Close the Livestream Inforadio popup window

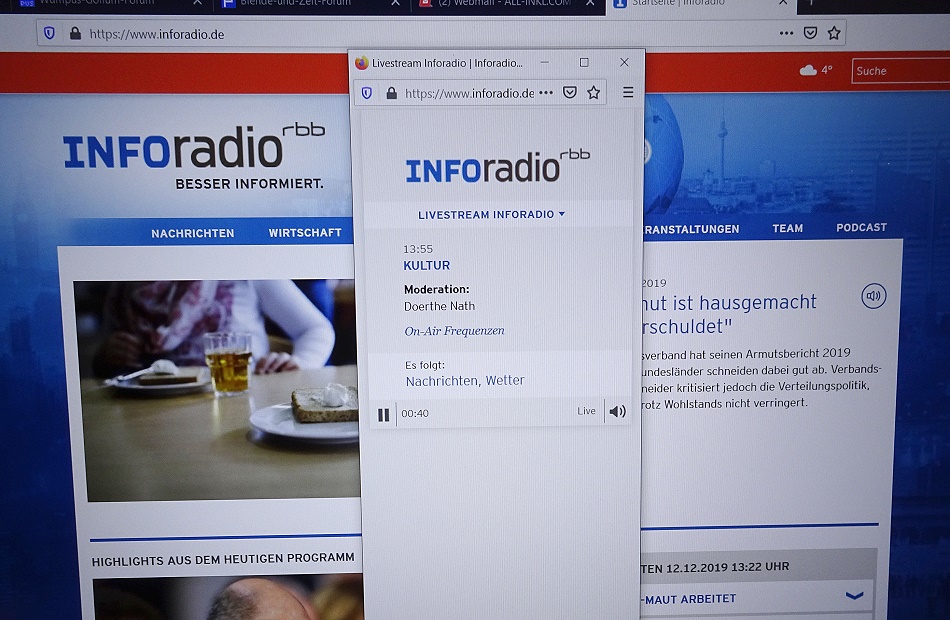tap(624, 62)
